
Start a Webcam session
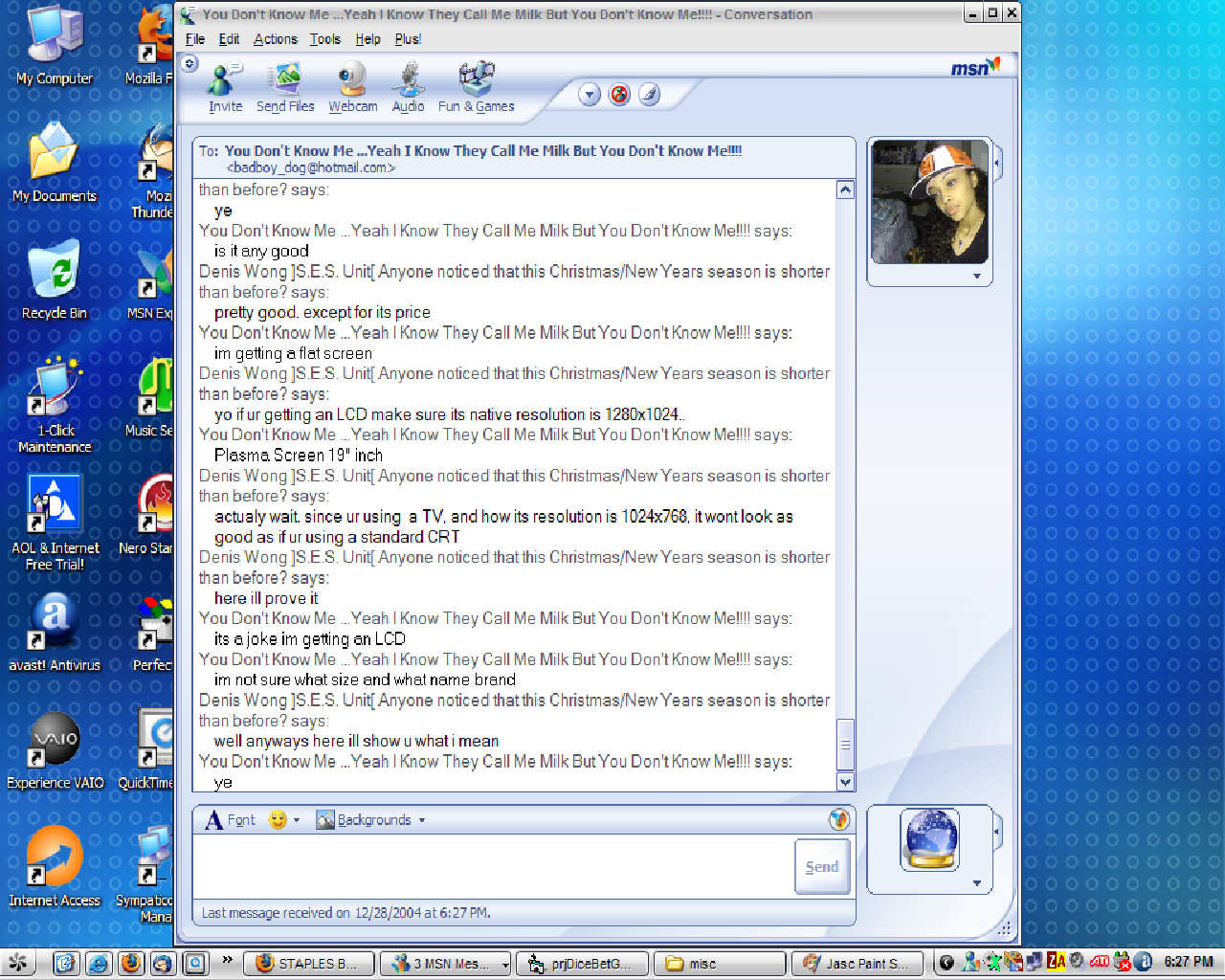click(x=353, y=87)
